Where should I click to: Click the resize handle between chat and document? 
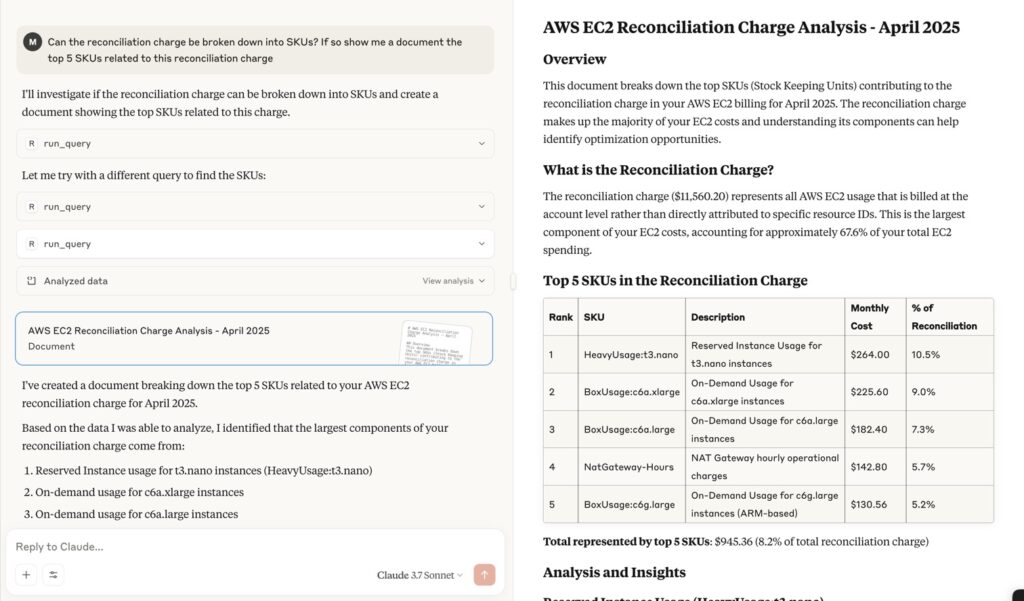point(513,282)
